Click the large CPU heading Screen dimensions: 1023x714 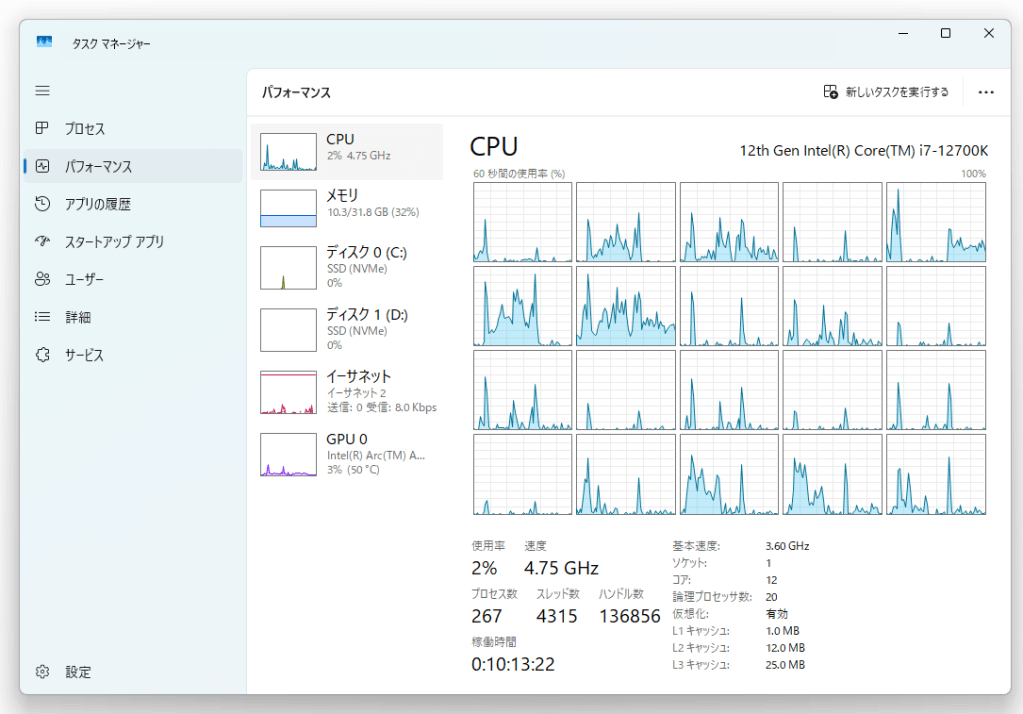pos(494,147)
